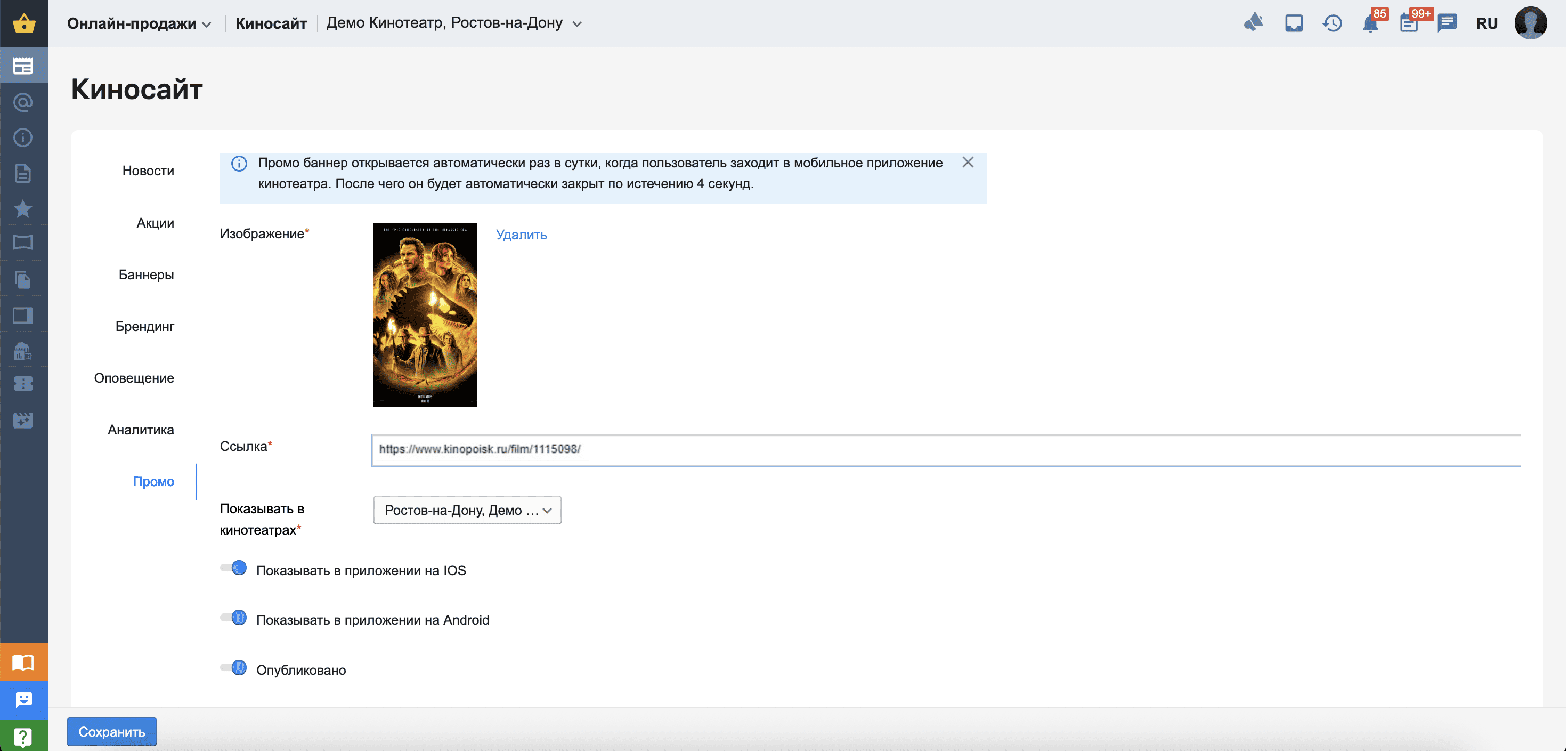
Task: Open the 'Брендинг' tab
Action: pos(145,327)
